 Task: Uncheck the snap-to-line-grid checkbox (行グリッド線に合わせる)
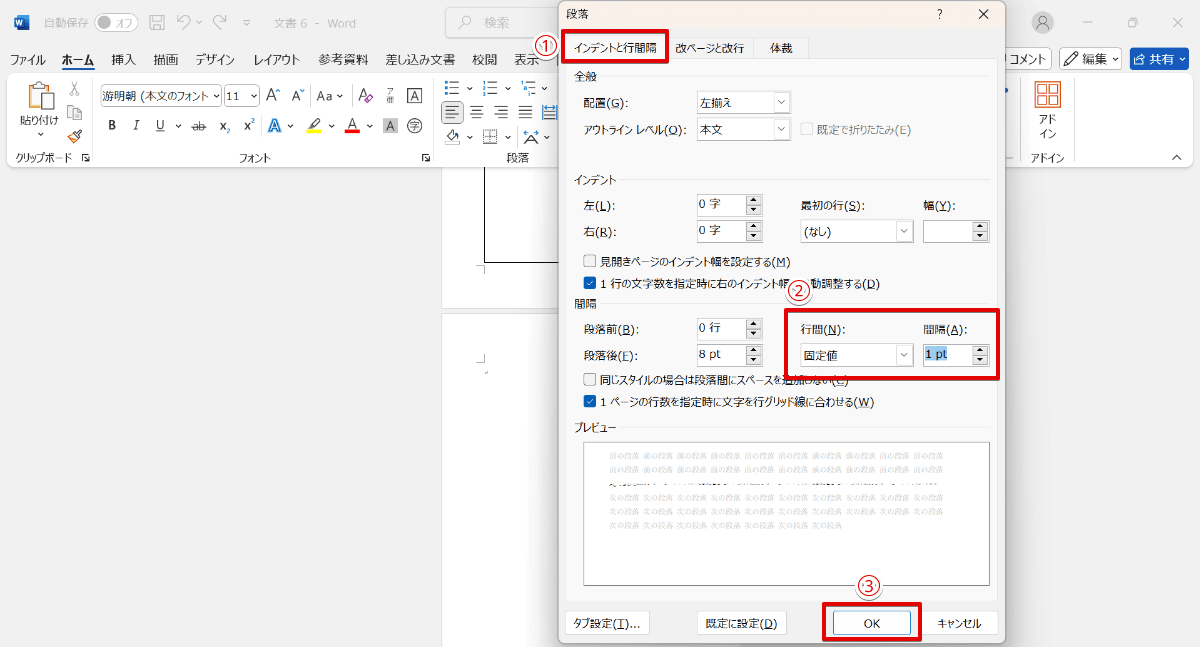(x=590, y=402)
